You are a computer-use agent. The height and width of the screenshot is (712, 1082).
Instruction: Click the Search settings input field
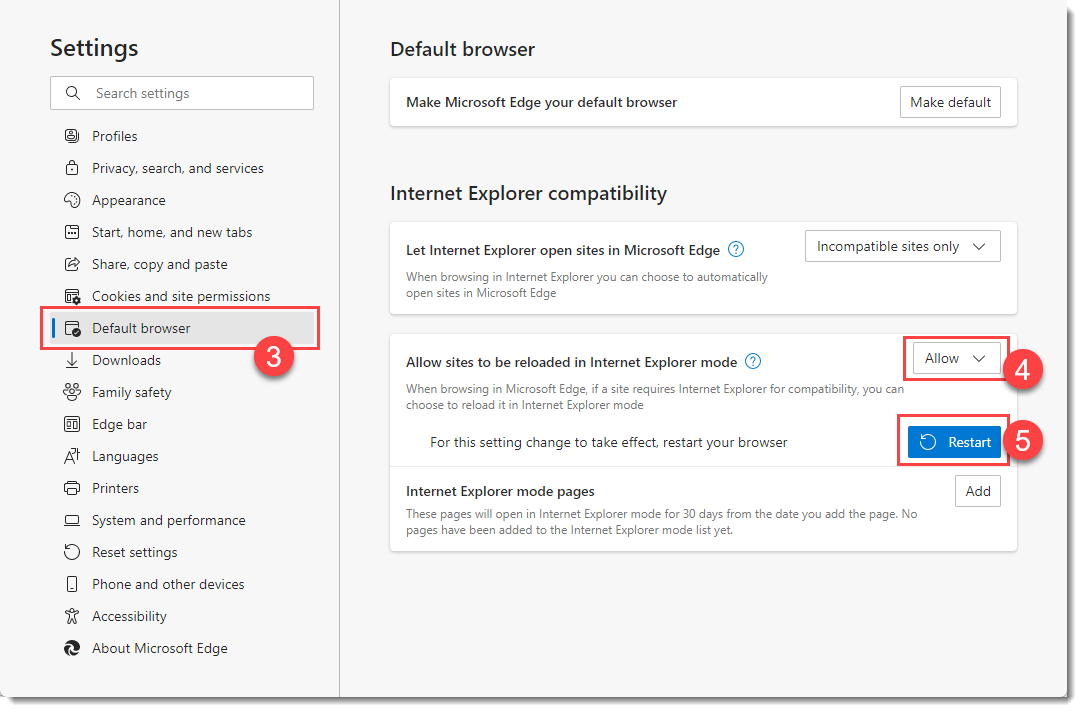click(182, 93)
